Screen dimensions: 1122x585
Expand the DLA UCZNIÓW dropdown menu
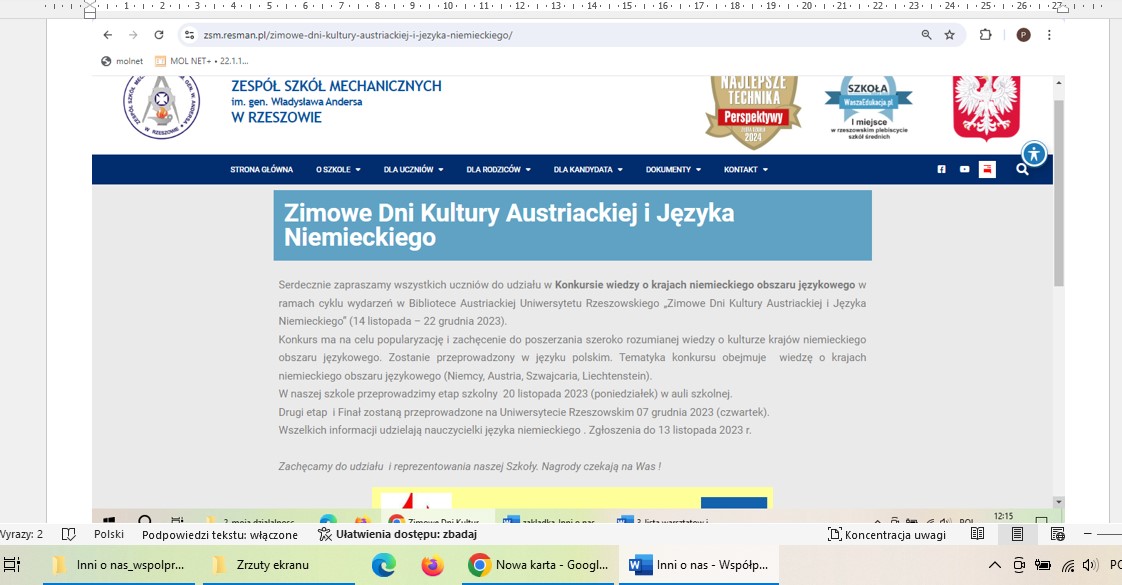pyautogui.click(x=413, y=170)
